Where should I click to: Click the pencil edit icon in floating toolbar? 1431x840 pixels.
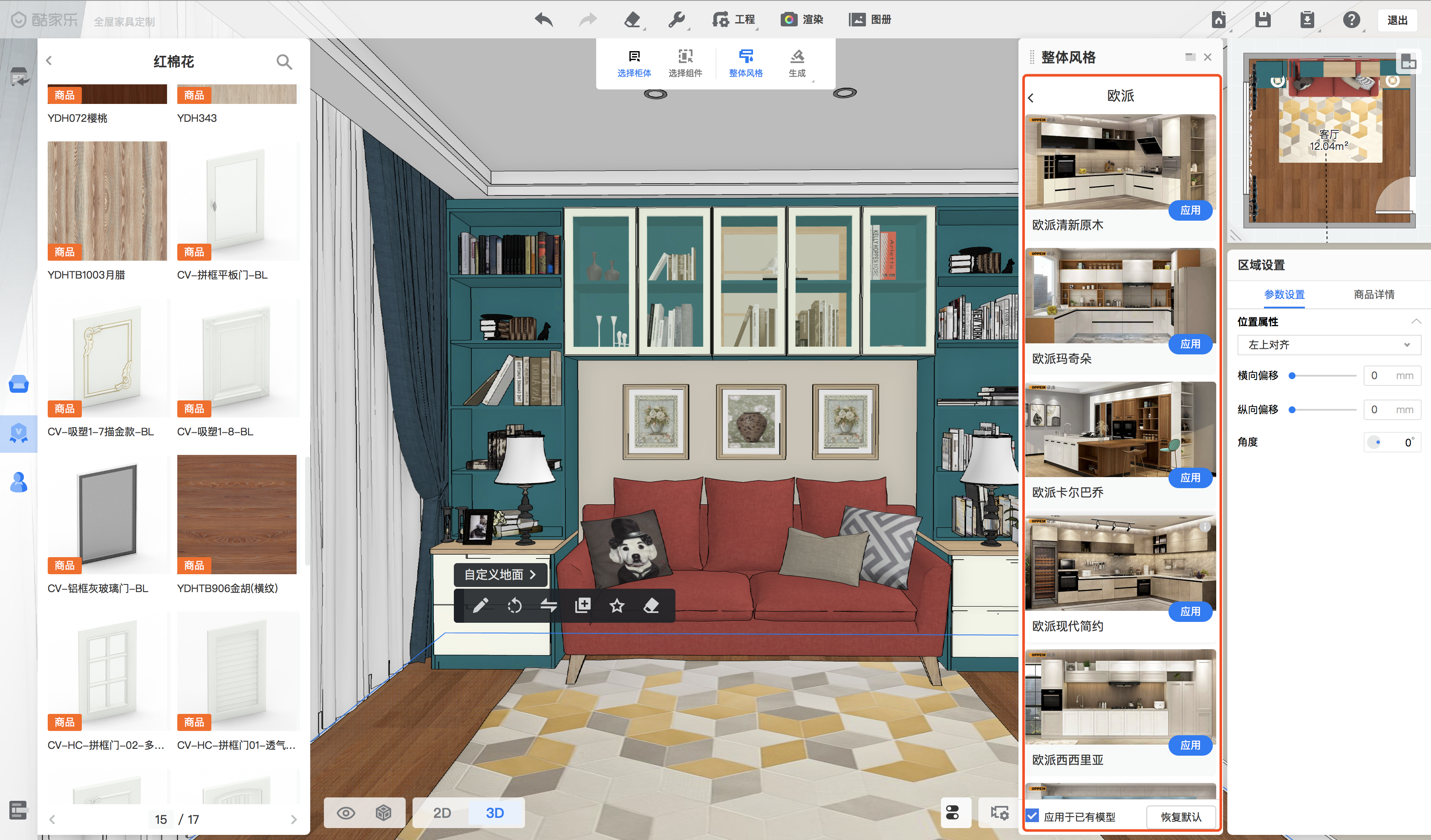coord(480,606)
